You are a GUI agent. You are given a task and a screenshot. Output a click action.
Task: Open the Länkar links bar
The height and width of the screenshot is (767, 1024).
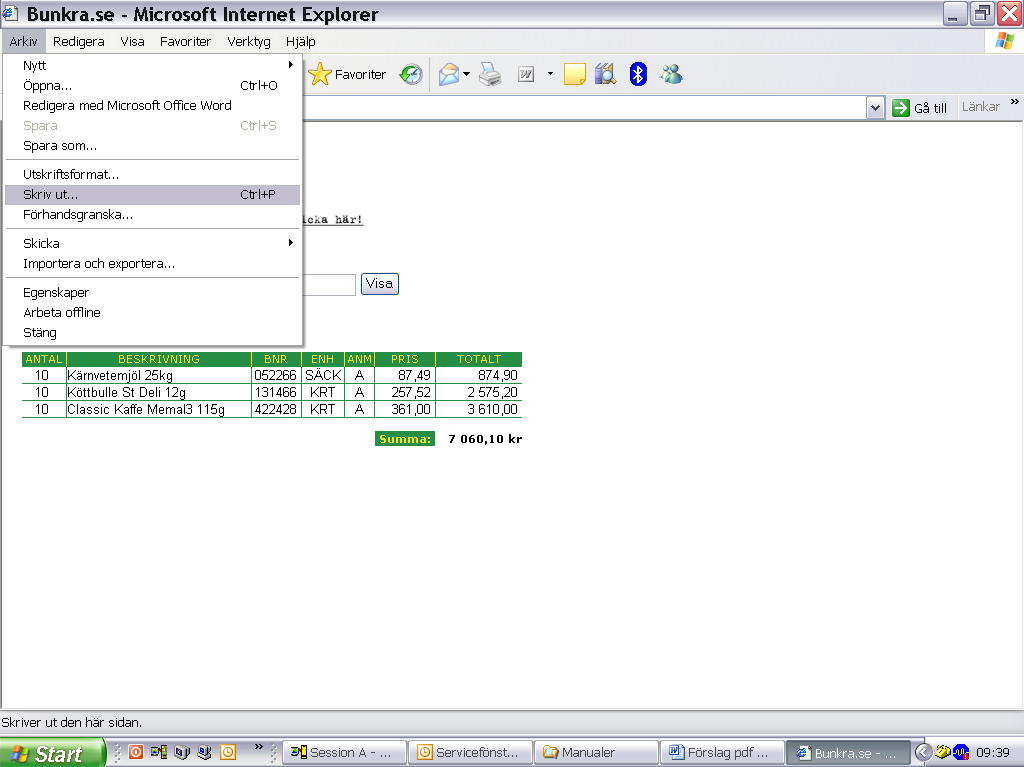pyautogui.click(x=980, y=106)
